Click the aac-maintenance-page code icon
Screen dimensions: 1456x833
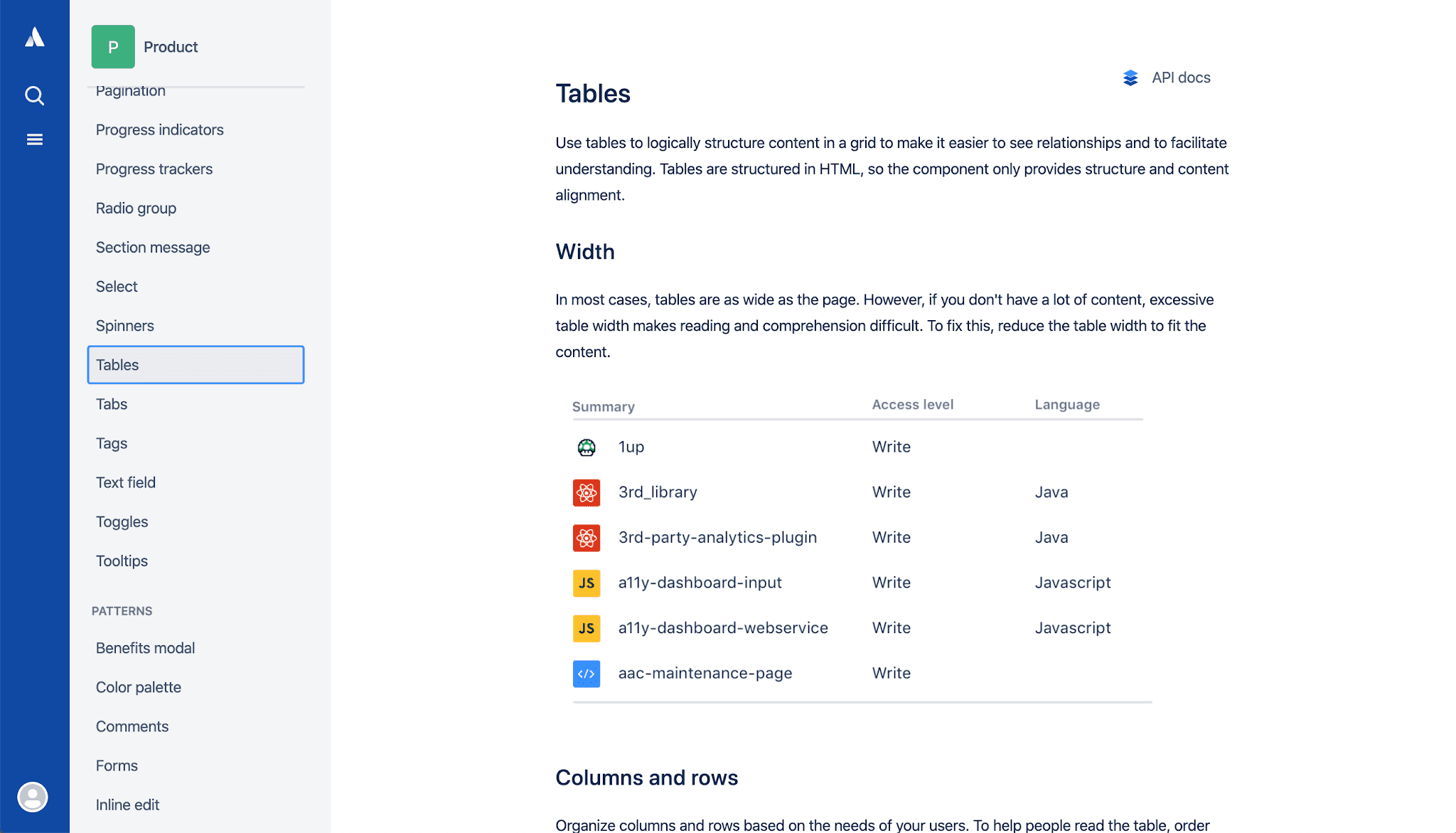pos(587,674)
